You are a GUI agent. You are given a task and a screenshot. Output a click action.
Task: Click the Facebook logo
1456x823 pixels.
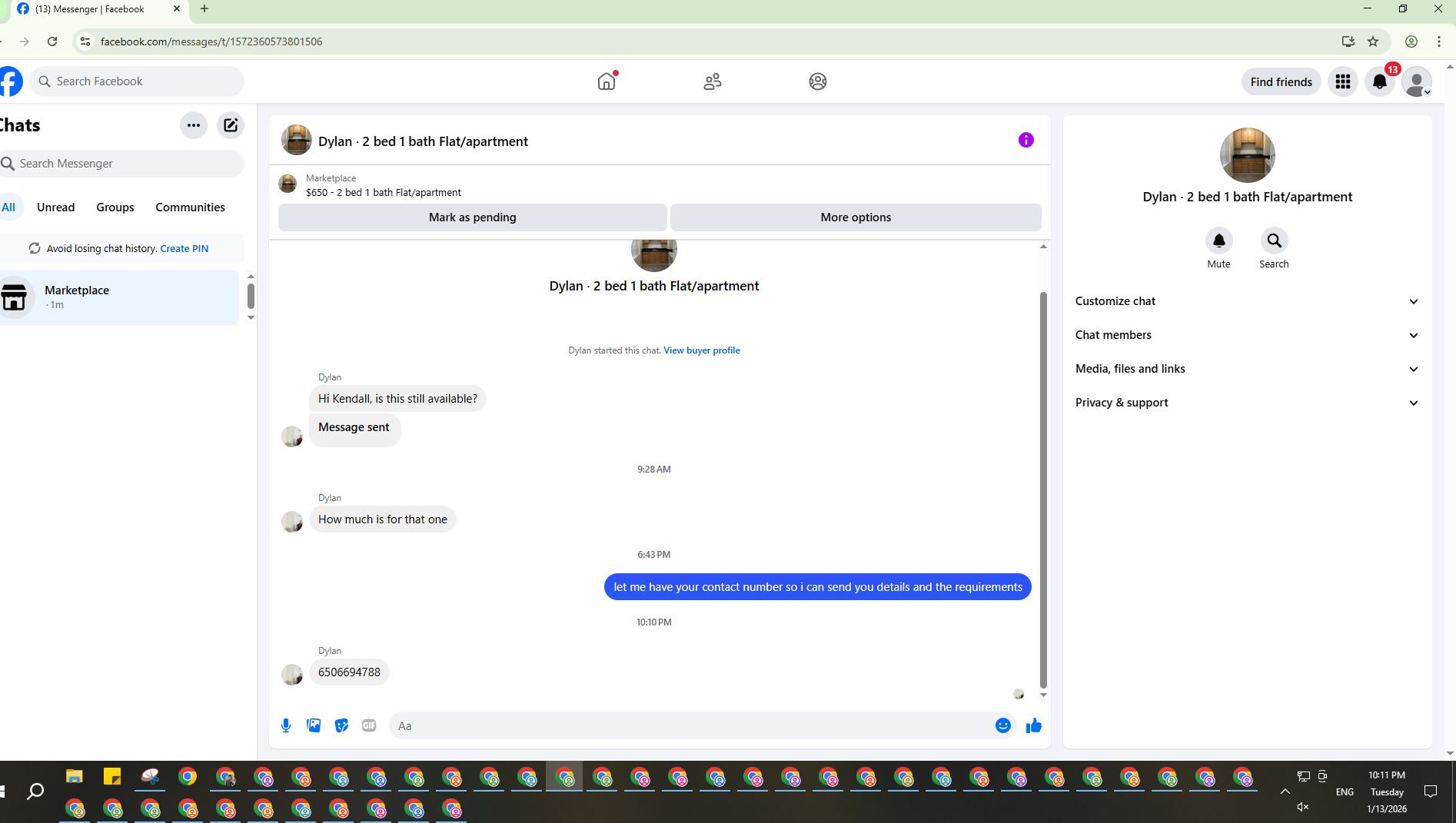[11, 81]
